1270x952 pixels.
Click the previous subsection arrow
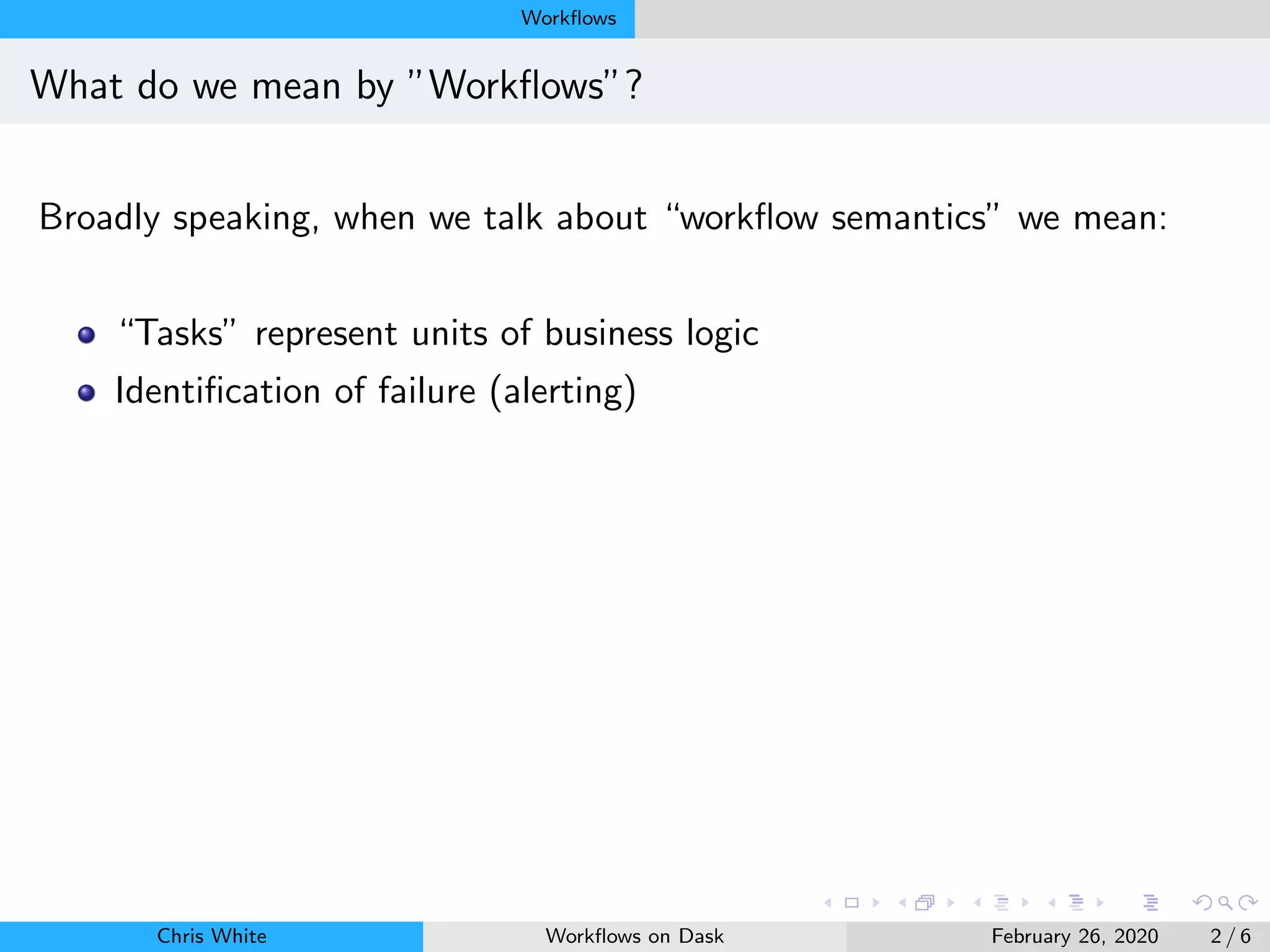click(x=977, y=903)
